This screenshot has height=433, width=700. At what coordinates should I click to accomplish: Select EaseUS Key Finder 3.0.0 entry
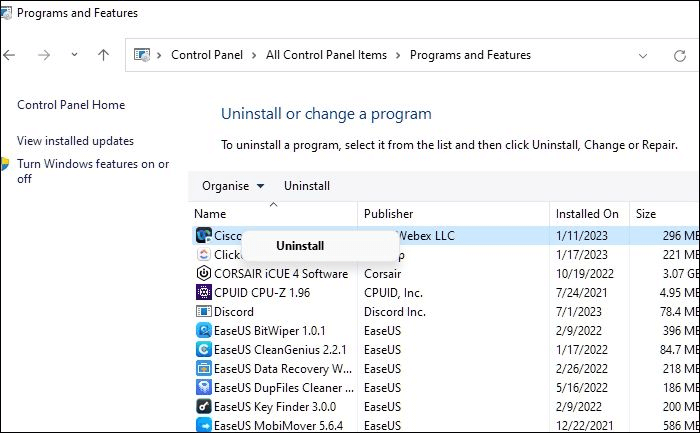click(275, 407)
